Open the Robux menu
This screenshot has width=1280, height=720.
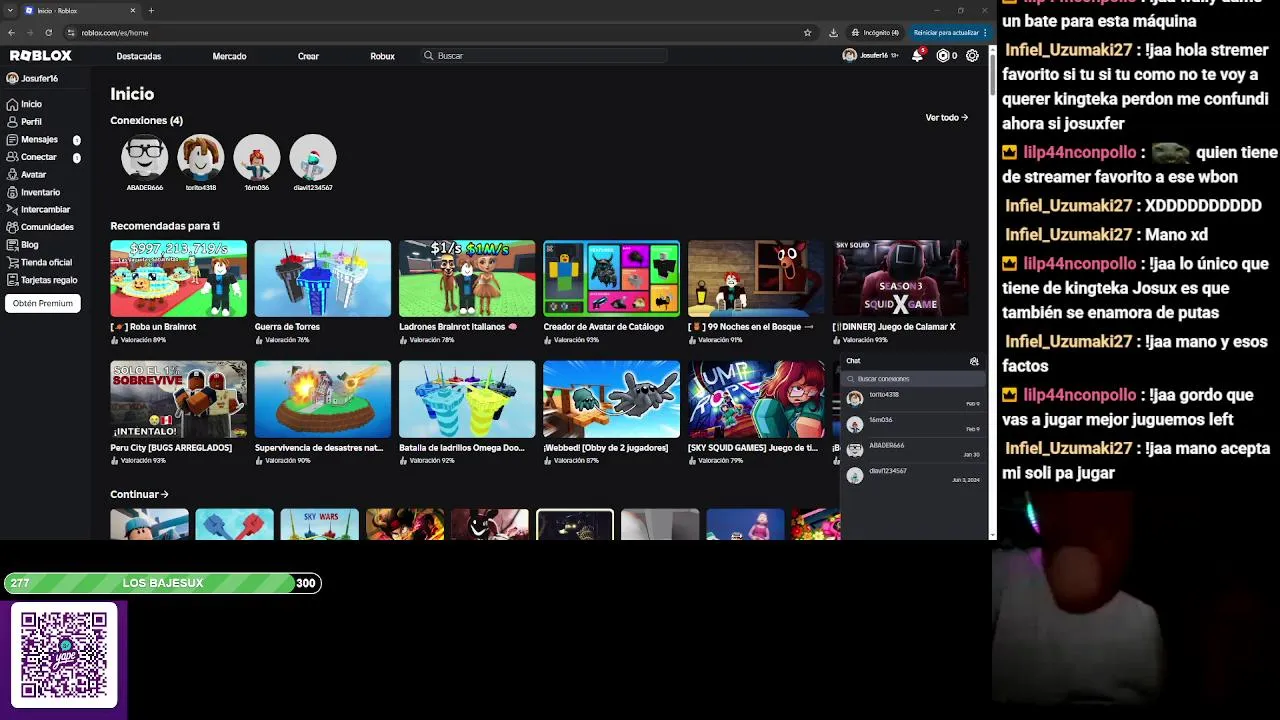tap(382, 56)
